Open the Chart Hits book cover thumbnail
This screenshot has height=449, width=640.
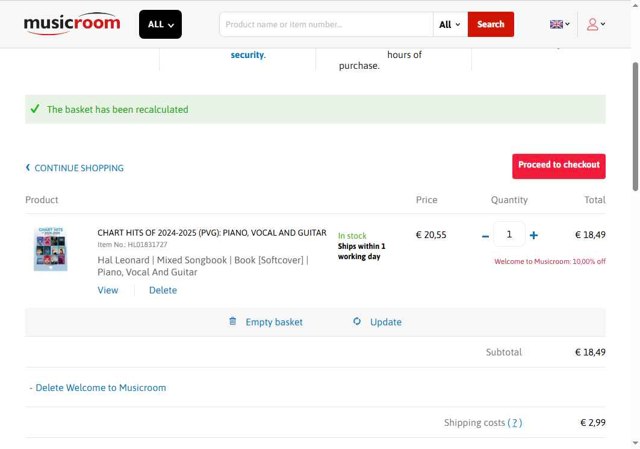pyautogui.click(x=51, y=249)
